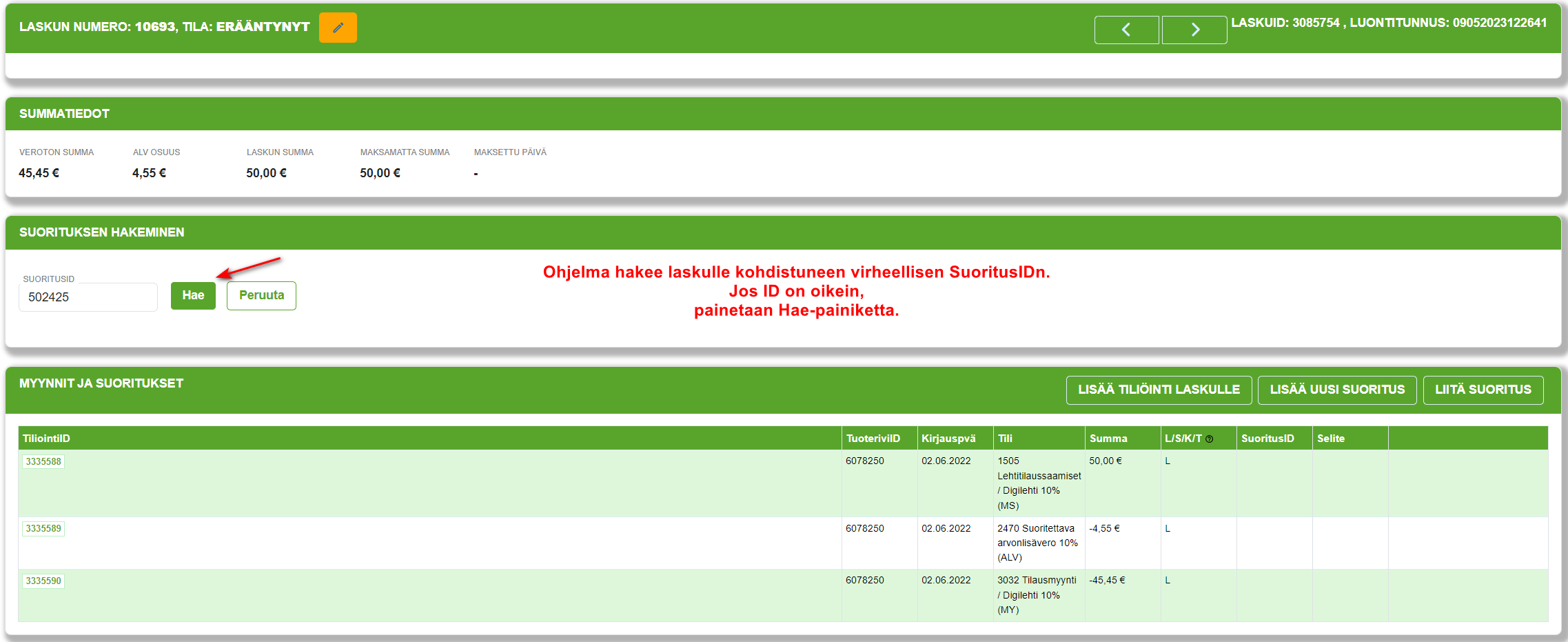Open posting ID 3335590 link
Screen dimensions: 1568x642
point(43,581)
